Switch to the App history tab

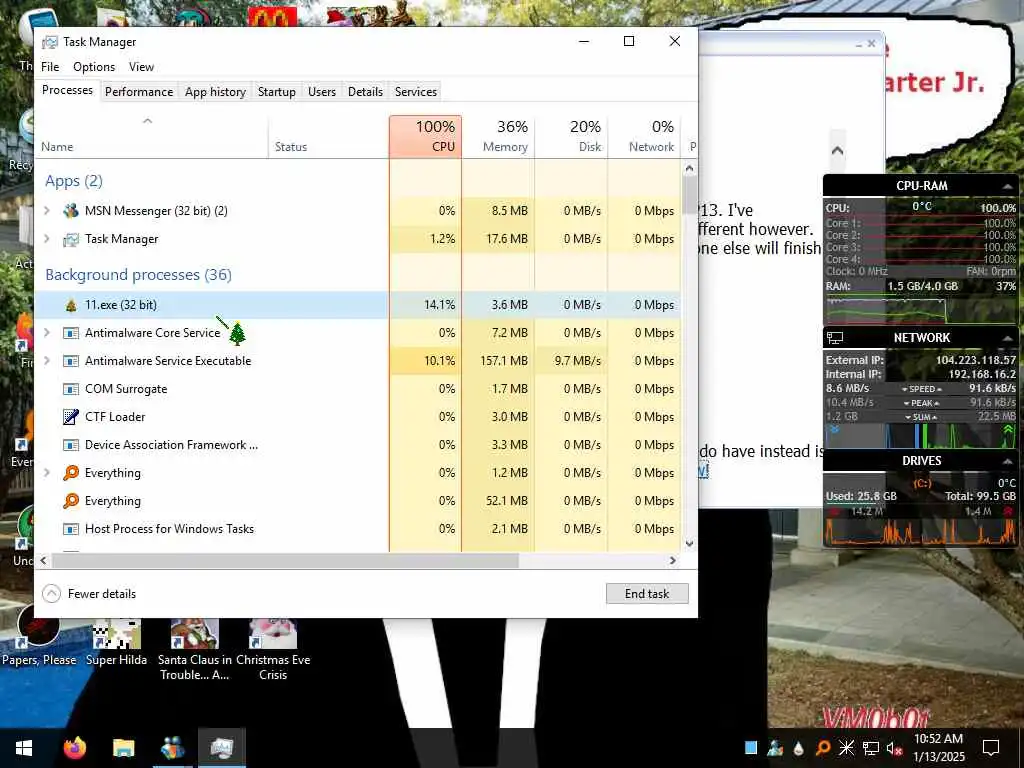click(x=216, y=92)
